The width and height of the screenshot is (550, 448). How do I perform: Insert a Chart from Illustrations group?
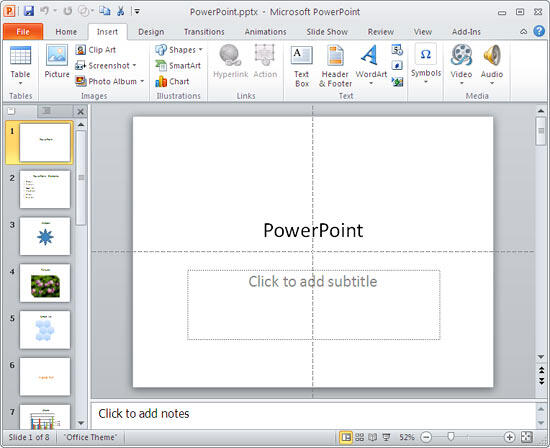pyautogui.click(x=172, y=81)
